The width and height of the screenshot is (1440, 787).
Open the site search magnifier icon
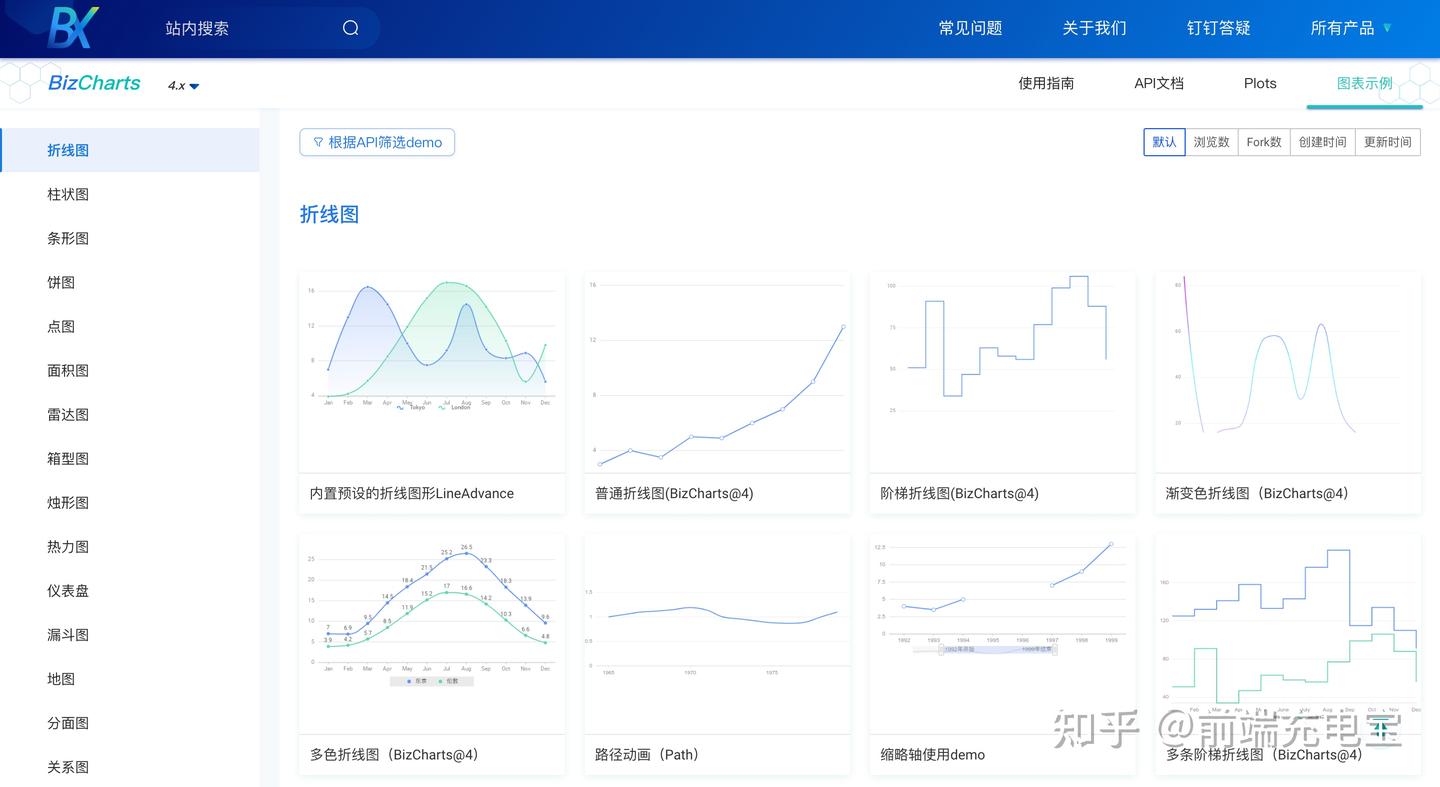349,28
